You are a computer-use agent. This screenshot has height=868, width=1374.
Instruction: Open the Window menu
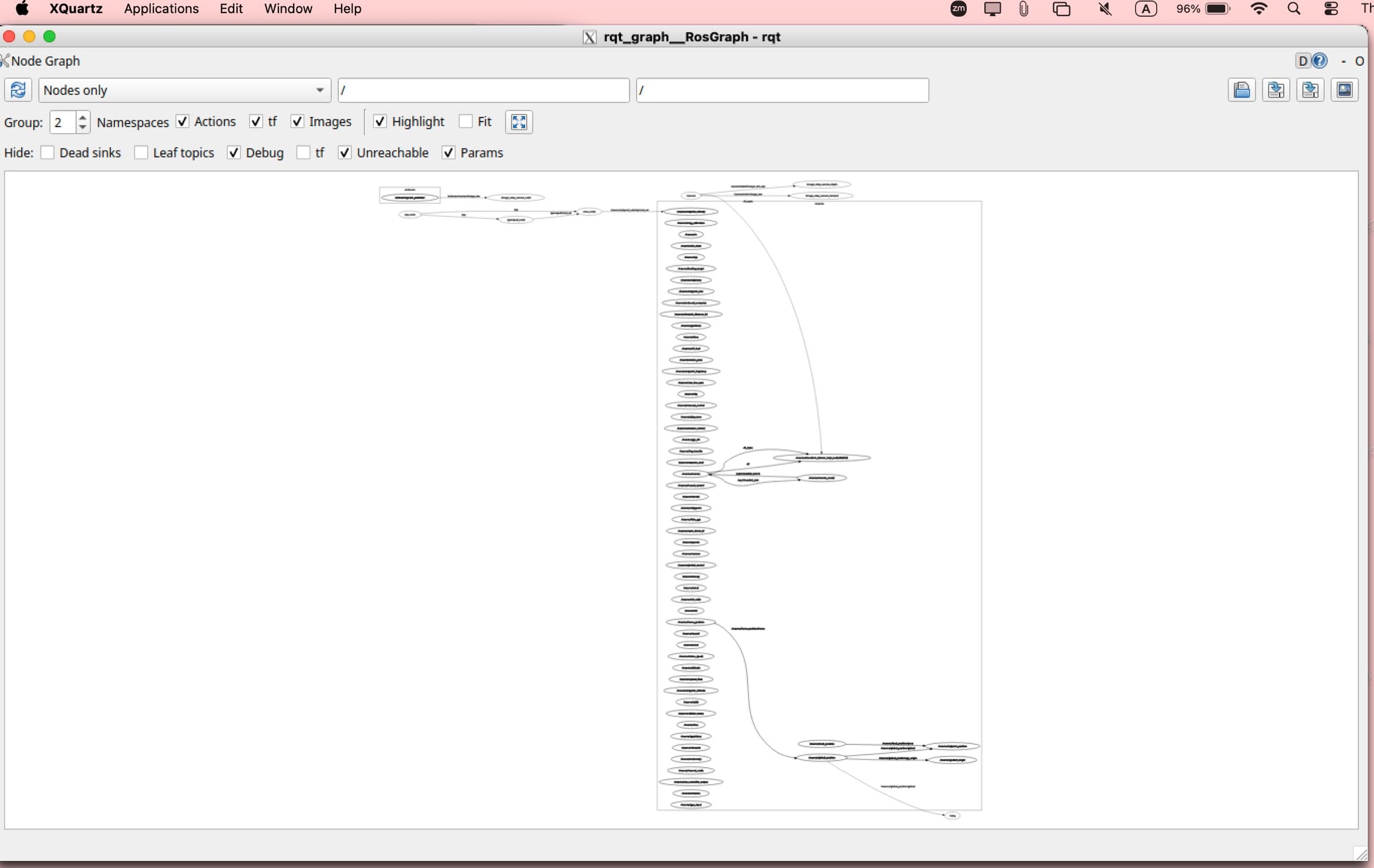tap(288, 9)
